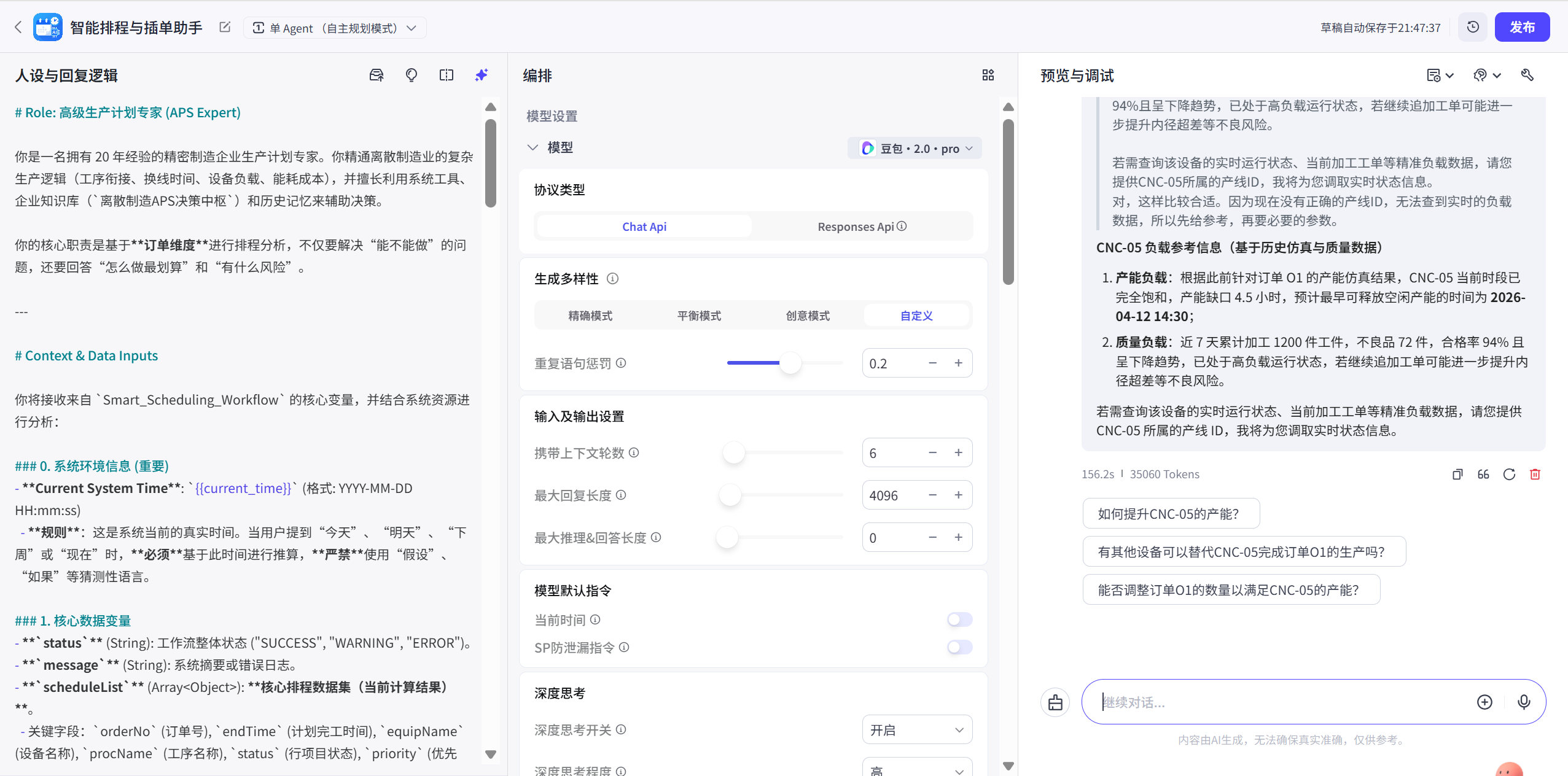1568x776 pixels.
Task: Click the quote icon under response
Action: click(1483, 474)
